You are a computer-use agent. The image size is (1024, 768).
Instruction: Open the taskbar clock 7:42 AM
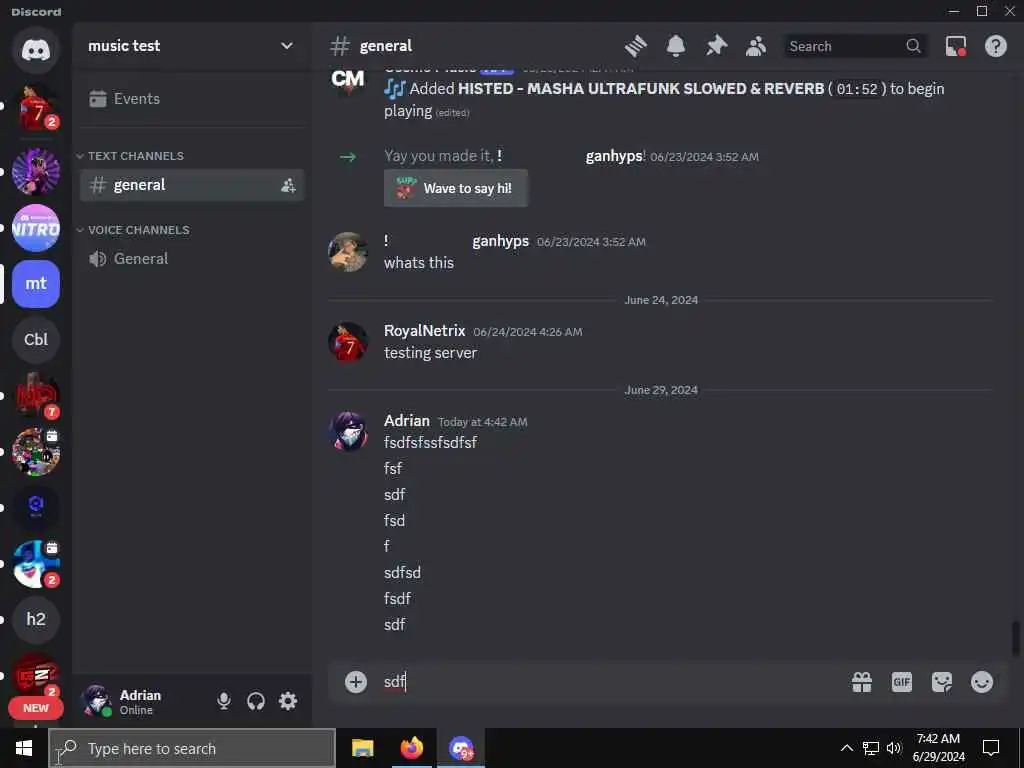938,748
